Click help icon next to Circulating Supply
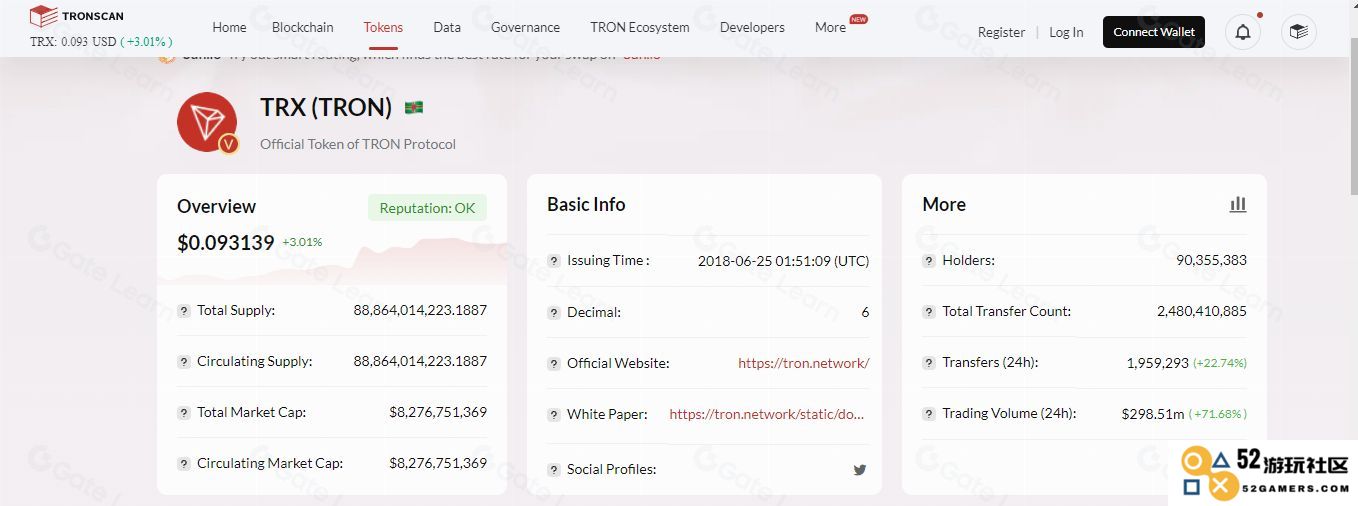 click(183, 362)
